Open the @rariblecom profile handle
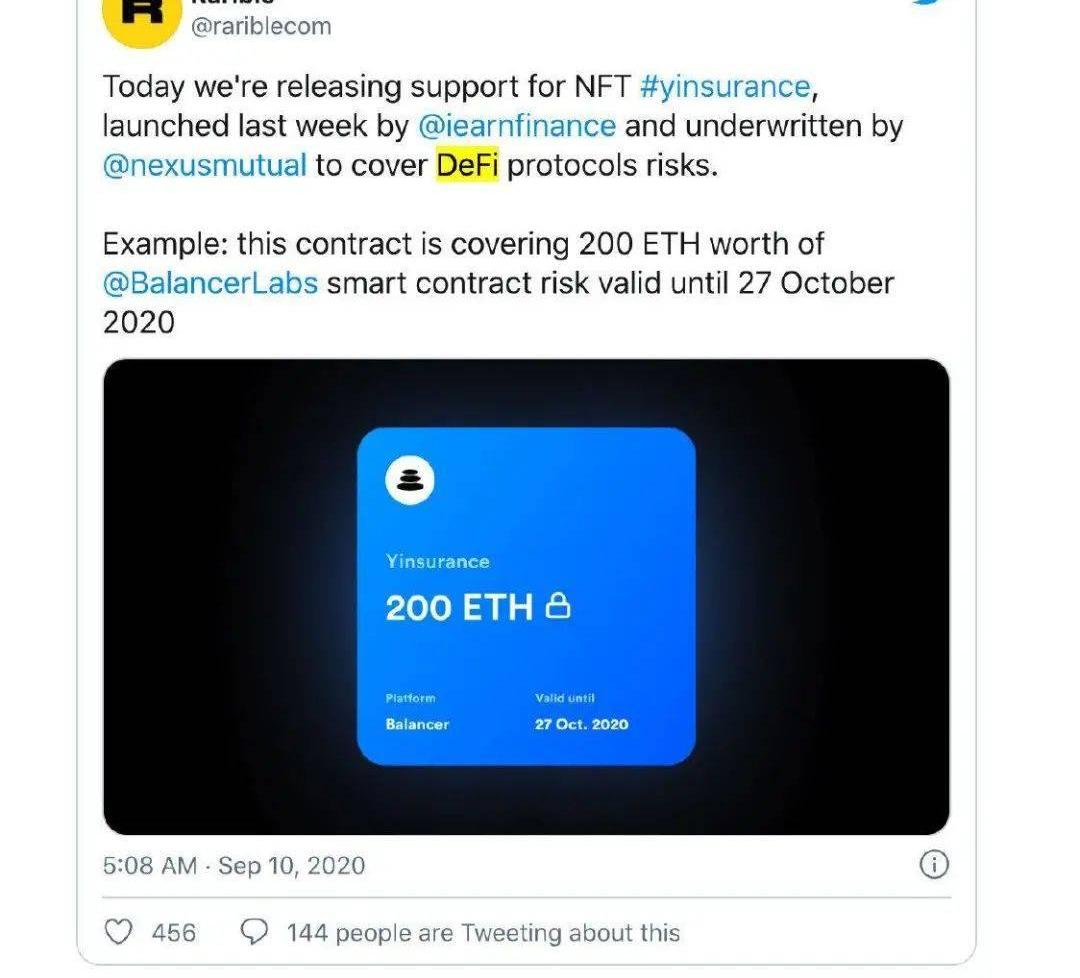 [x=261, y=26]
